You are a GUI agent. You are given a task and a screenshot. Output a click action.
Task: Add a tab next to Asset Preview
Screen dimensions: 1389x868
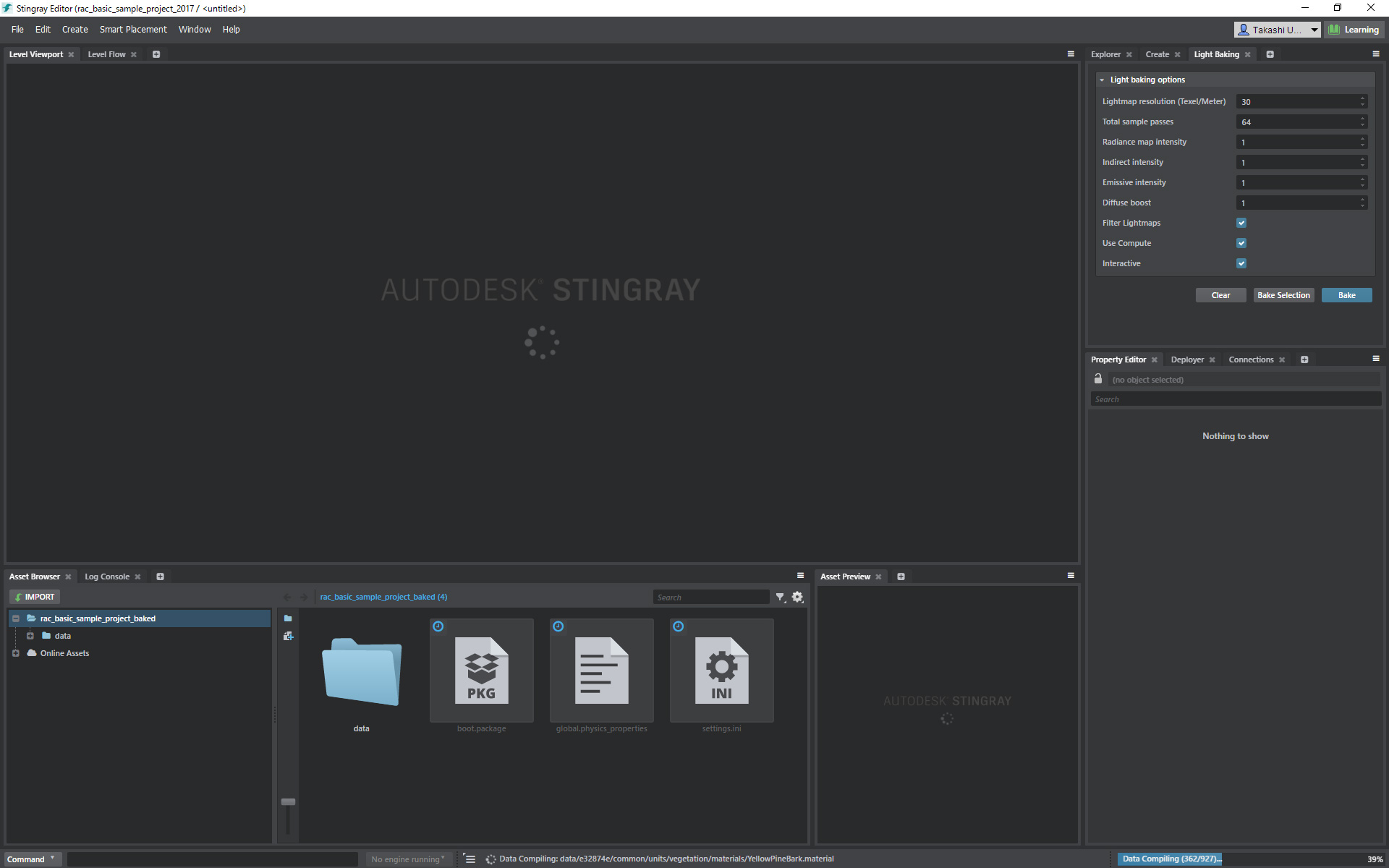coord(901,576)
